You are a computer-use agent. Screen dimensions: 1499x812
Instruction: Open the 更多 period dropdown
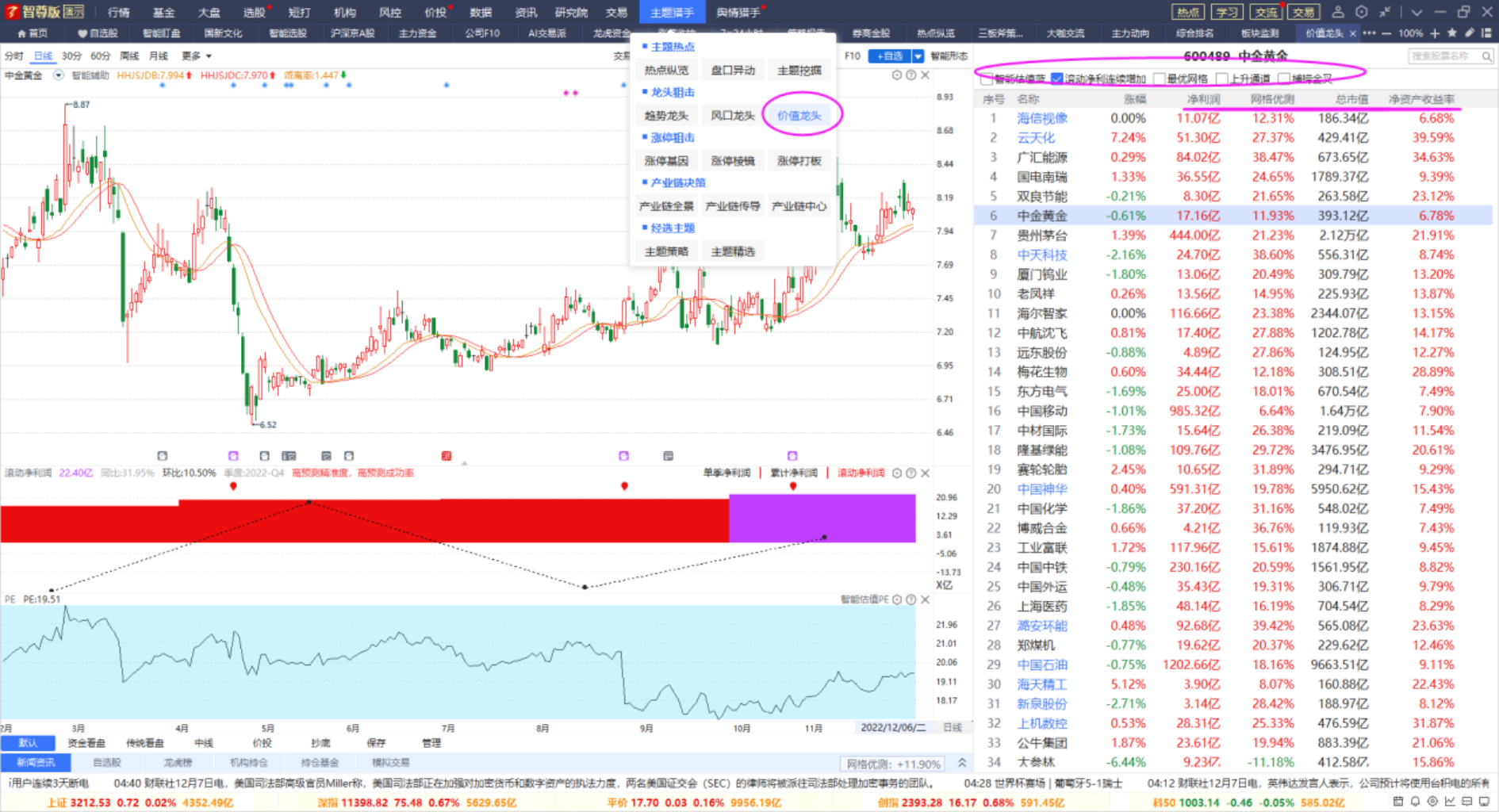pos(197,56)
